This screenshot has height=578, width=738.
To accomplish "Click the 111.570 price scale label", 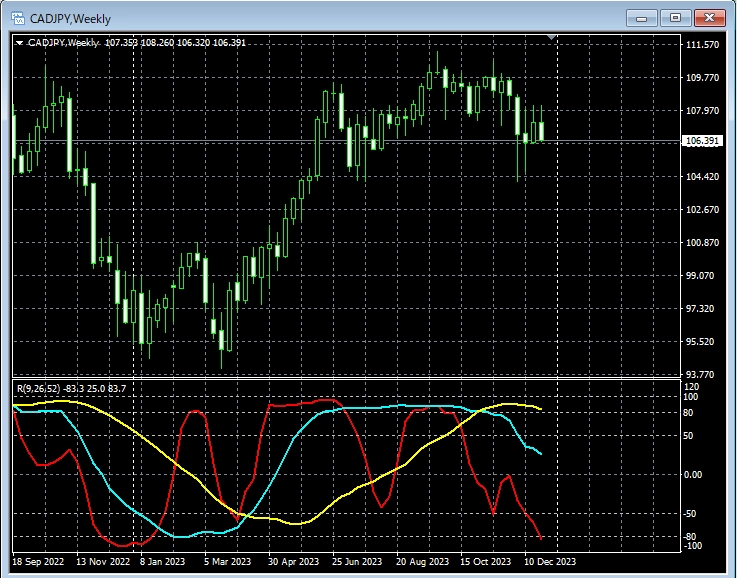I will coord(702,45).
